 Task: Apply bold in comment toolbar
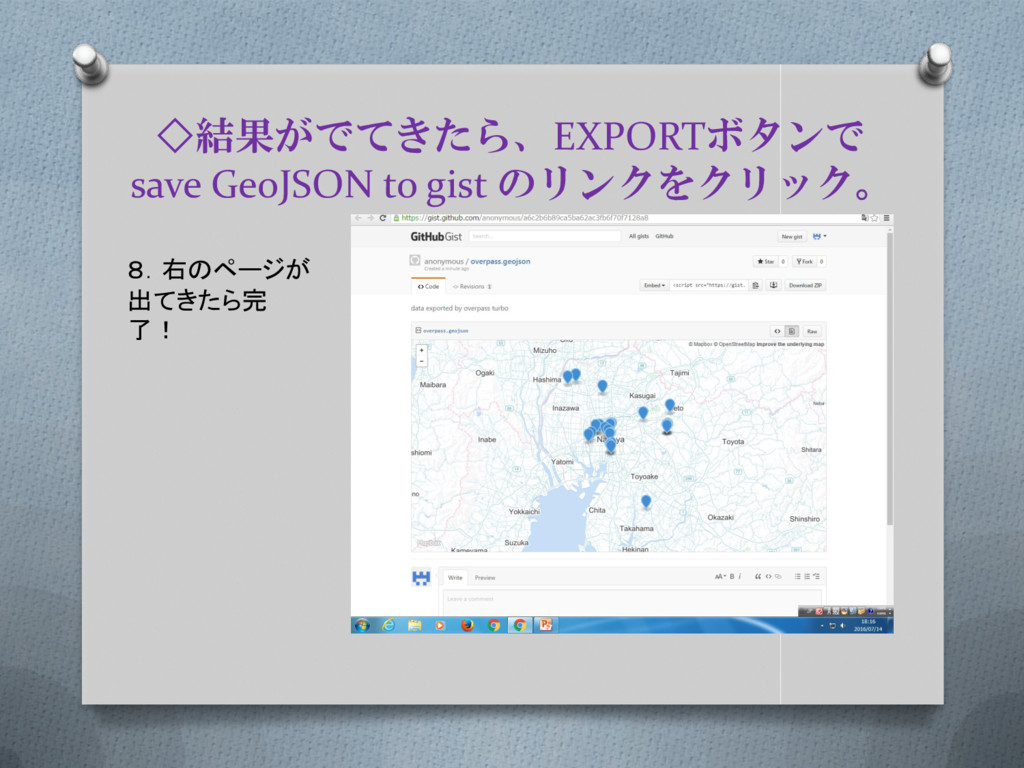(x=732, y=577)
